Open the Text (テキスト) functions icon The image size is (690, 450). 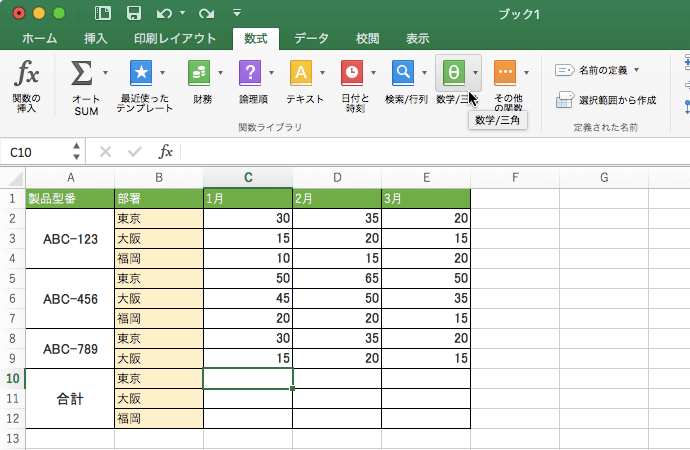click(x=301, y=73)
